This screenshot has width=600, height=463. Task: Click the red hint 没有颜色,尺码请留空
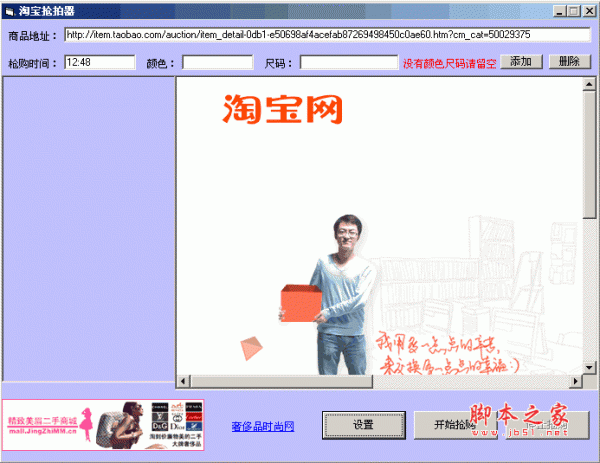click(449, 63)
